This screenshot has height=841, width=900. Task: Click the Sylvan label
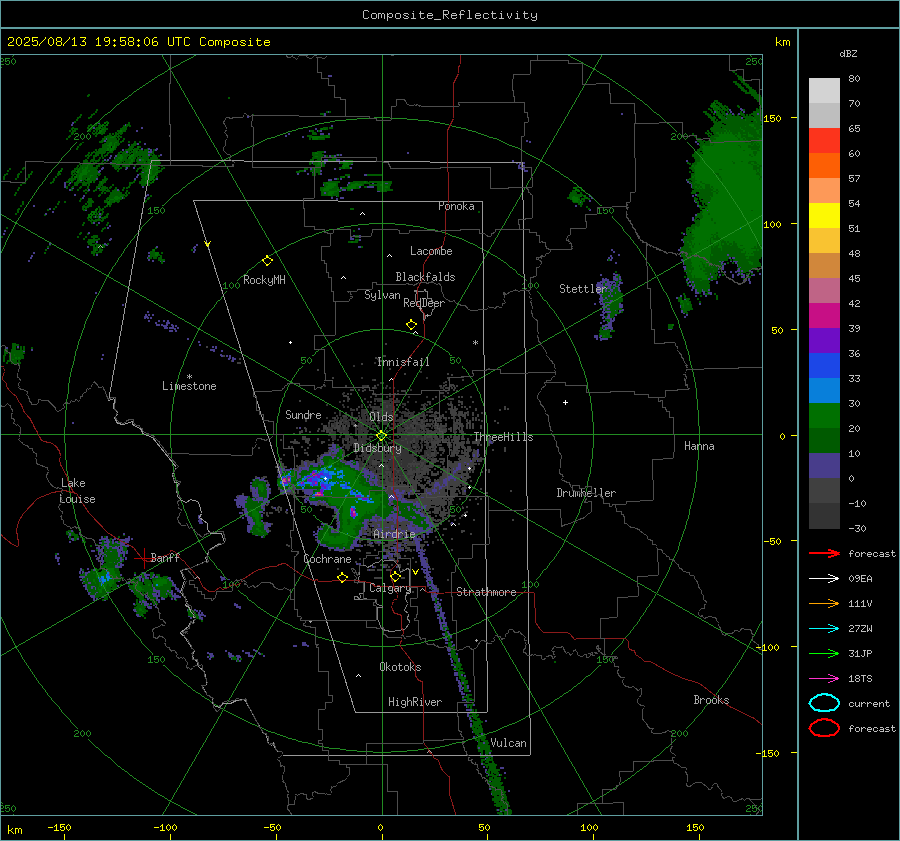point(382,296)
